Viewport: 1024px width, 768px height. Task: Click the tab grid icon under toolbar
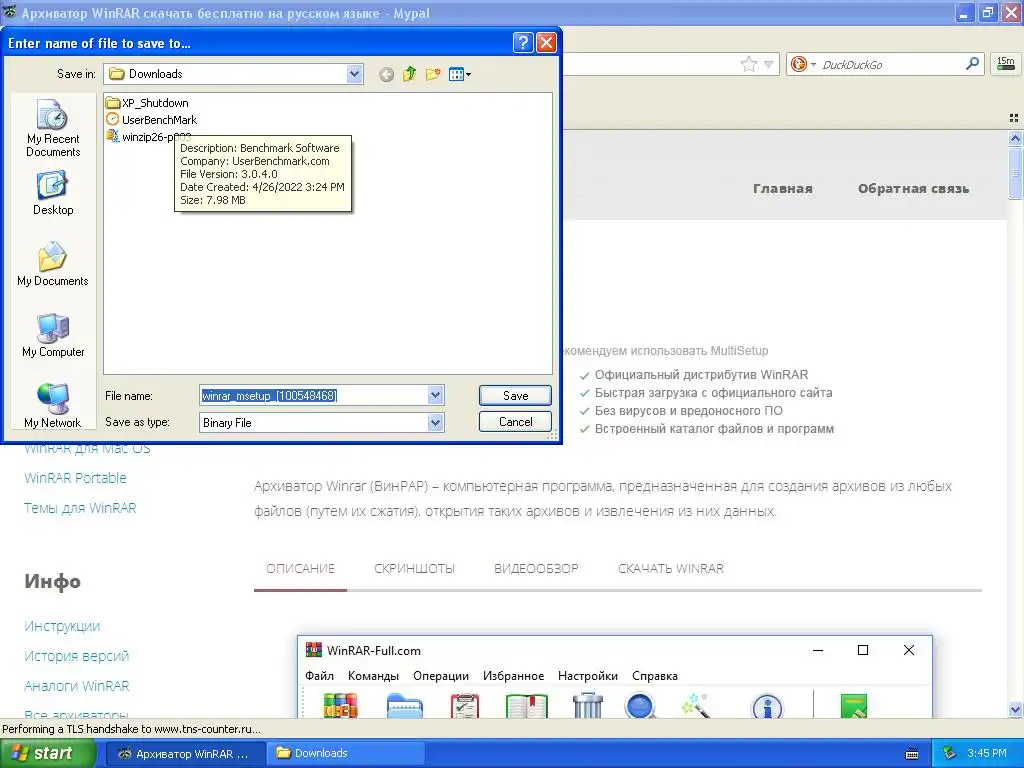point(1014,118)
